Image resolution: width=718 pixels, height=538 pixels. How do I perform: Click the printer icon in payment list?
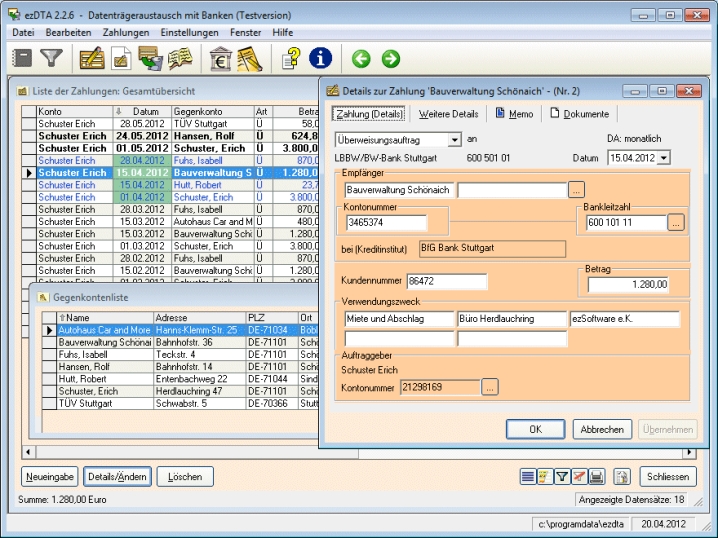[595, 477]
